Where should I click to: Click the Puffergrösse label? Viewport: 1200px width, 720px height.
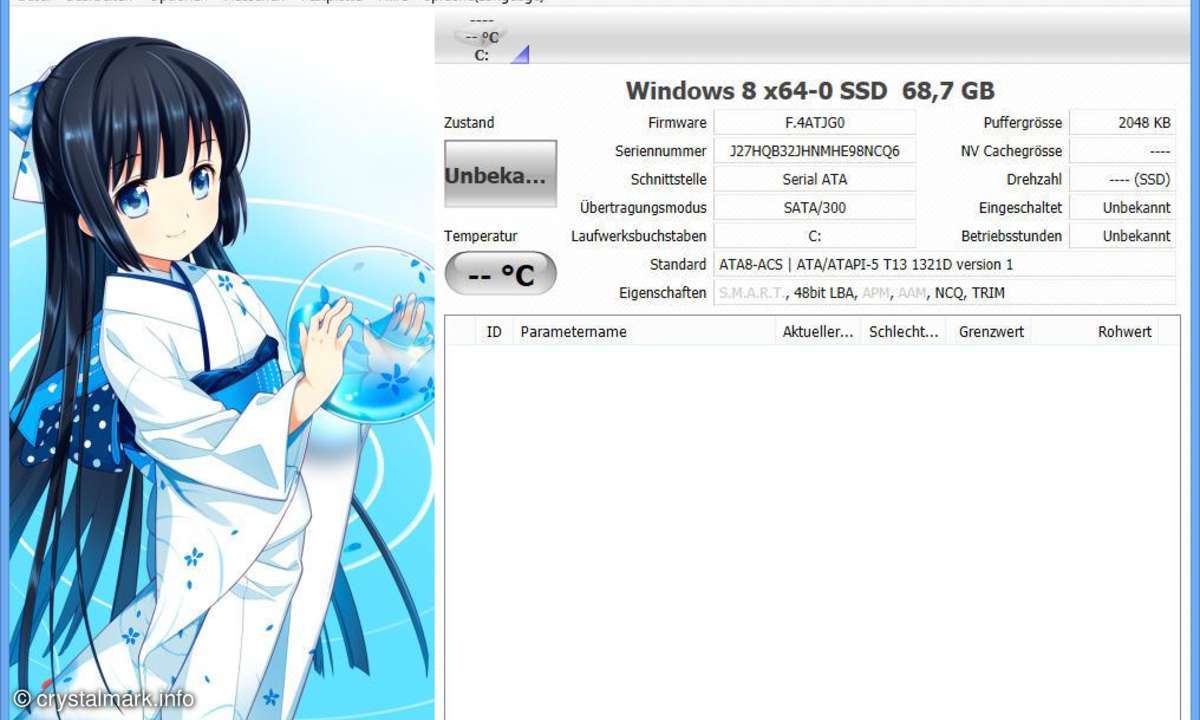(1023, 123)
